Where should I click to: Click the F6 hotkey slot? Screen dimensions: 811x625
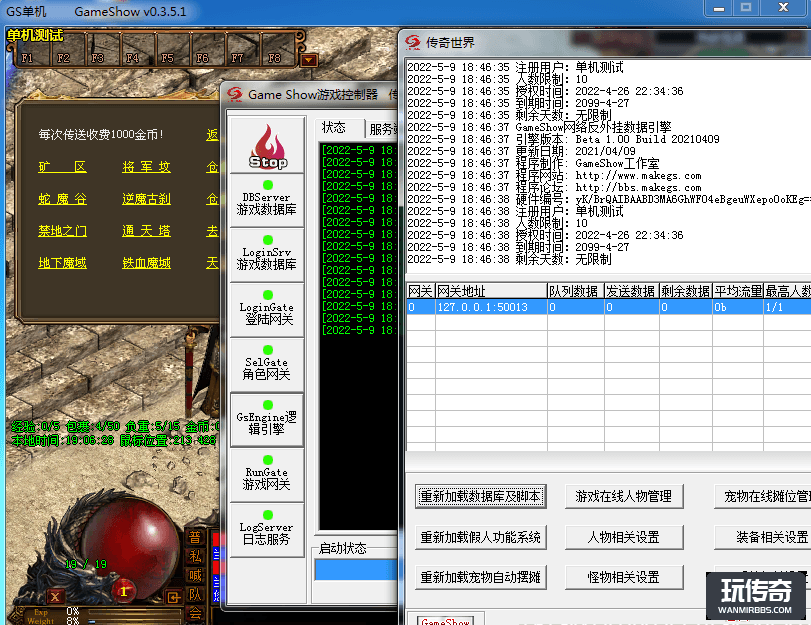pos(208,50)
